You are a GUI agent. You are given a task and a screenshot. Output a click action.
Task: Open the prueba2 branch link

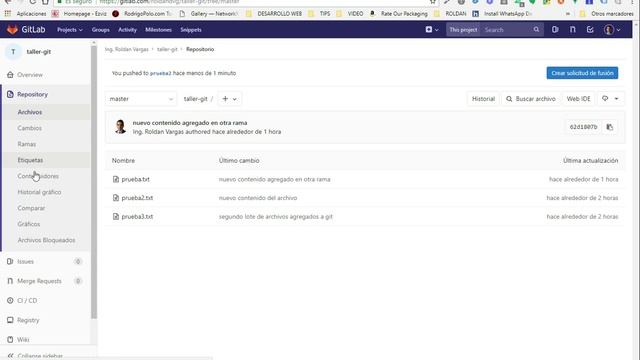[x=160, y=73]
